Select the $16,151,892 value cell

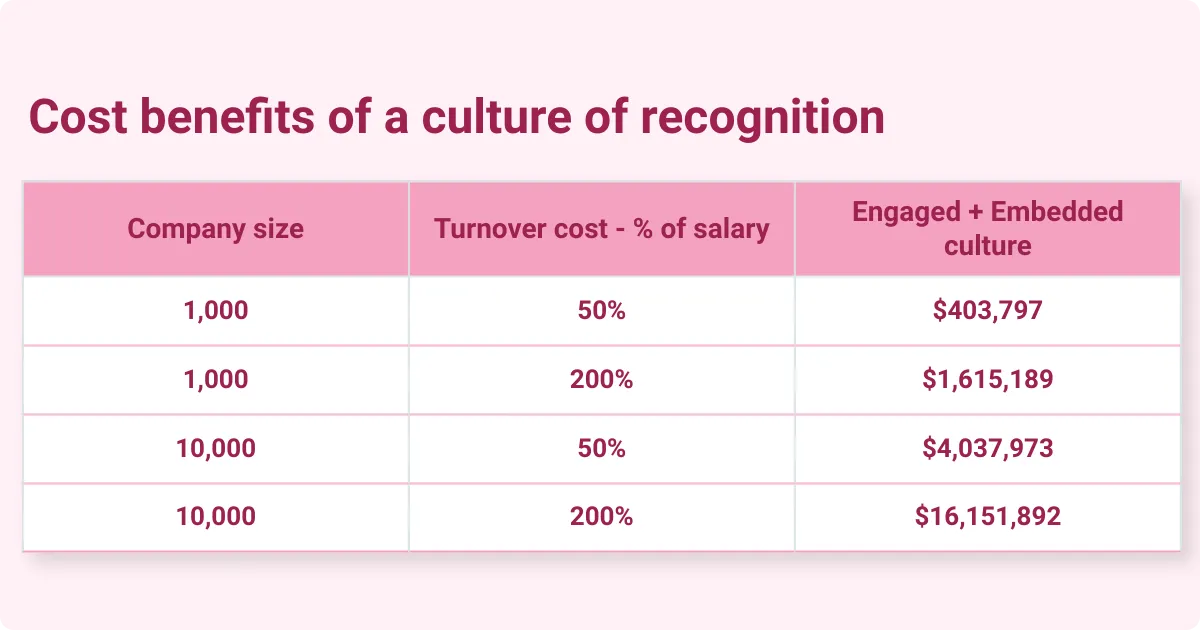tap(987, 517)
